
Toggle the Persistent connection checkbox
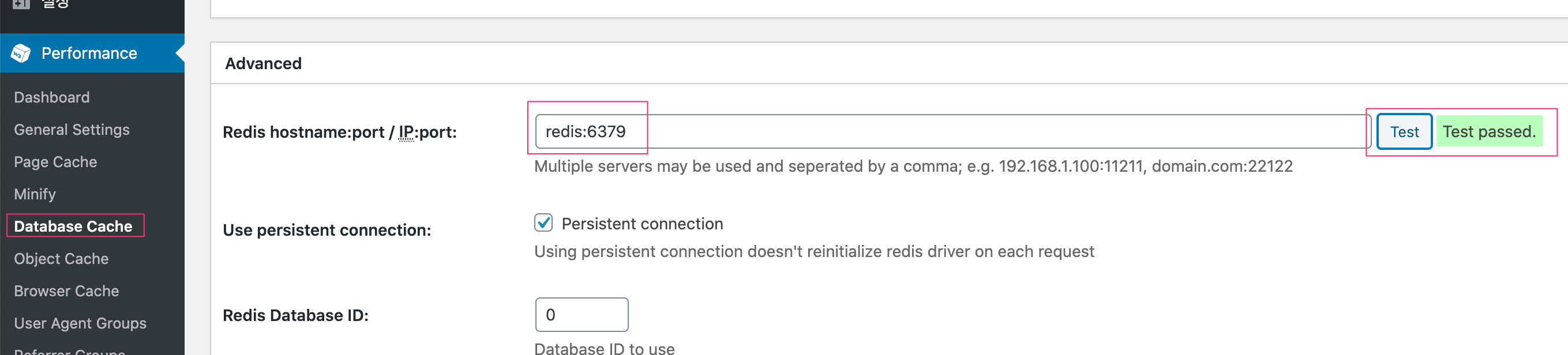pos(543,223)
